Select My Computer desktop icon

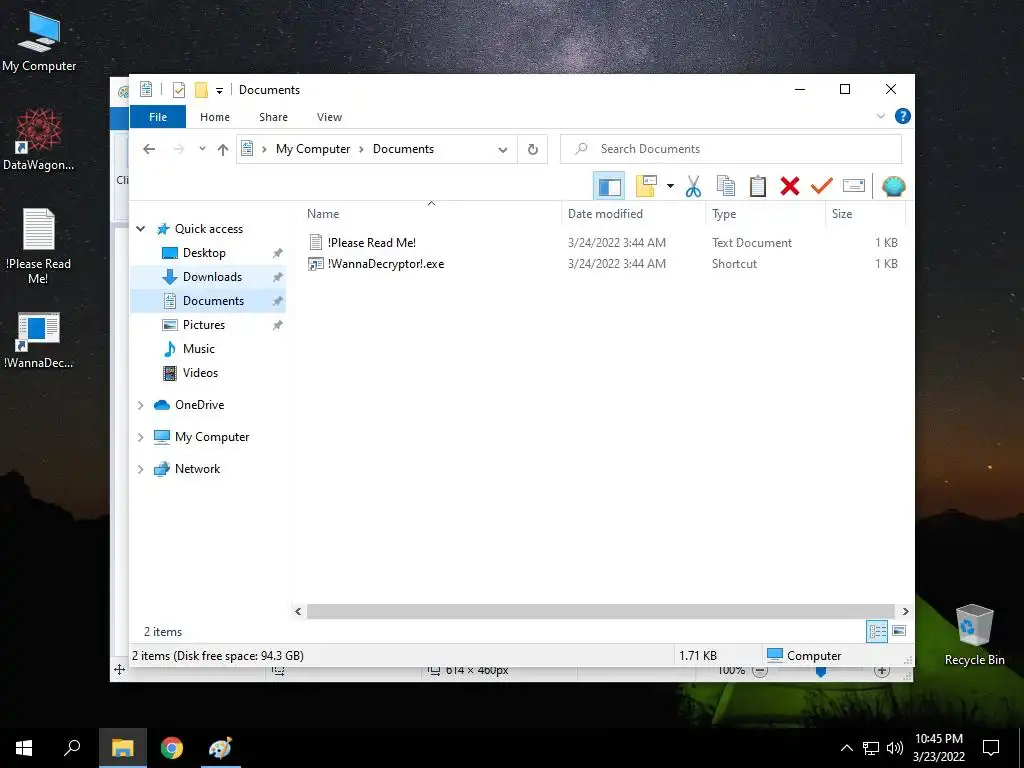coord(39,41)
